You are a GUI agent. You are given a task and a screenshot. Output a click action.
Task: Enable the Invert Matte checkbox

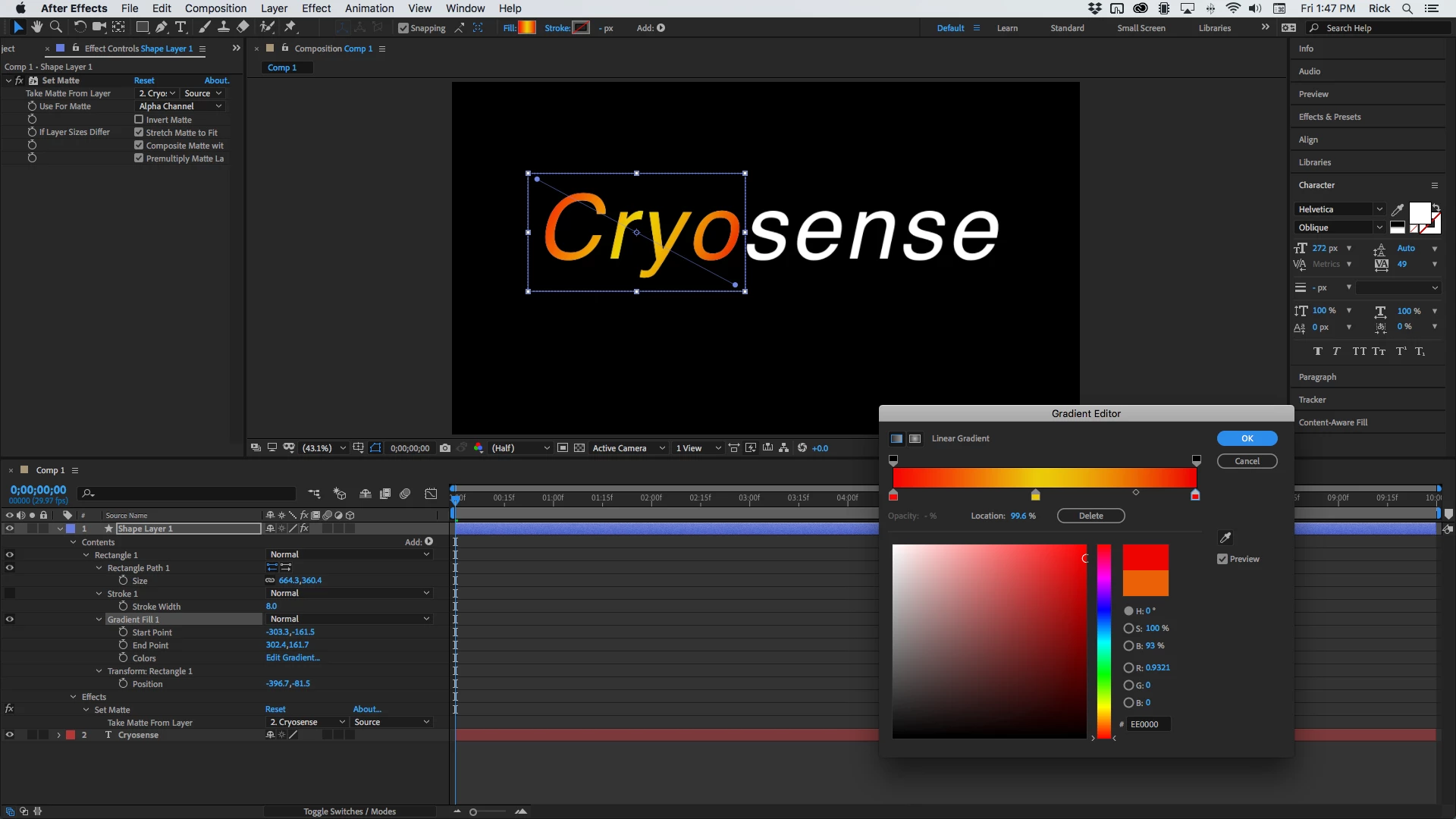(139, 120)
